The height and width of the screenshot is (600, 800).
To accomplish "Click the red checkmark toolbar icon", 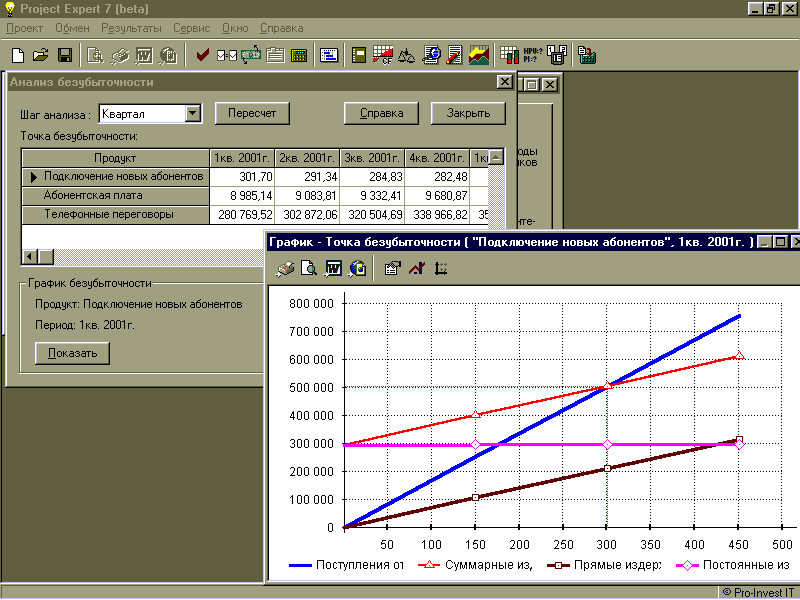I will tap(203, 55).
